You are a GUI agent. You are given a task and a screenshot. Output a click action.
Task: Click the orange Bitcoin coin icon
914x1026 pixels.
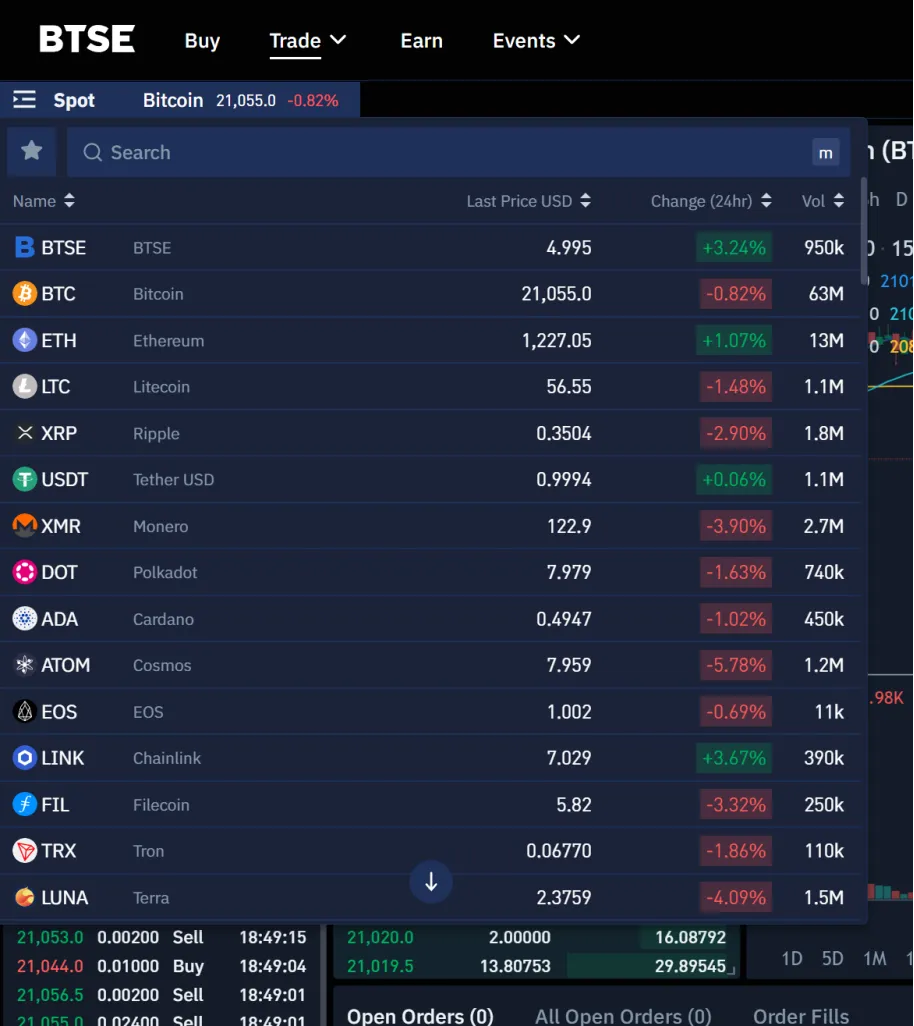(25, 294)
